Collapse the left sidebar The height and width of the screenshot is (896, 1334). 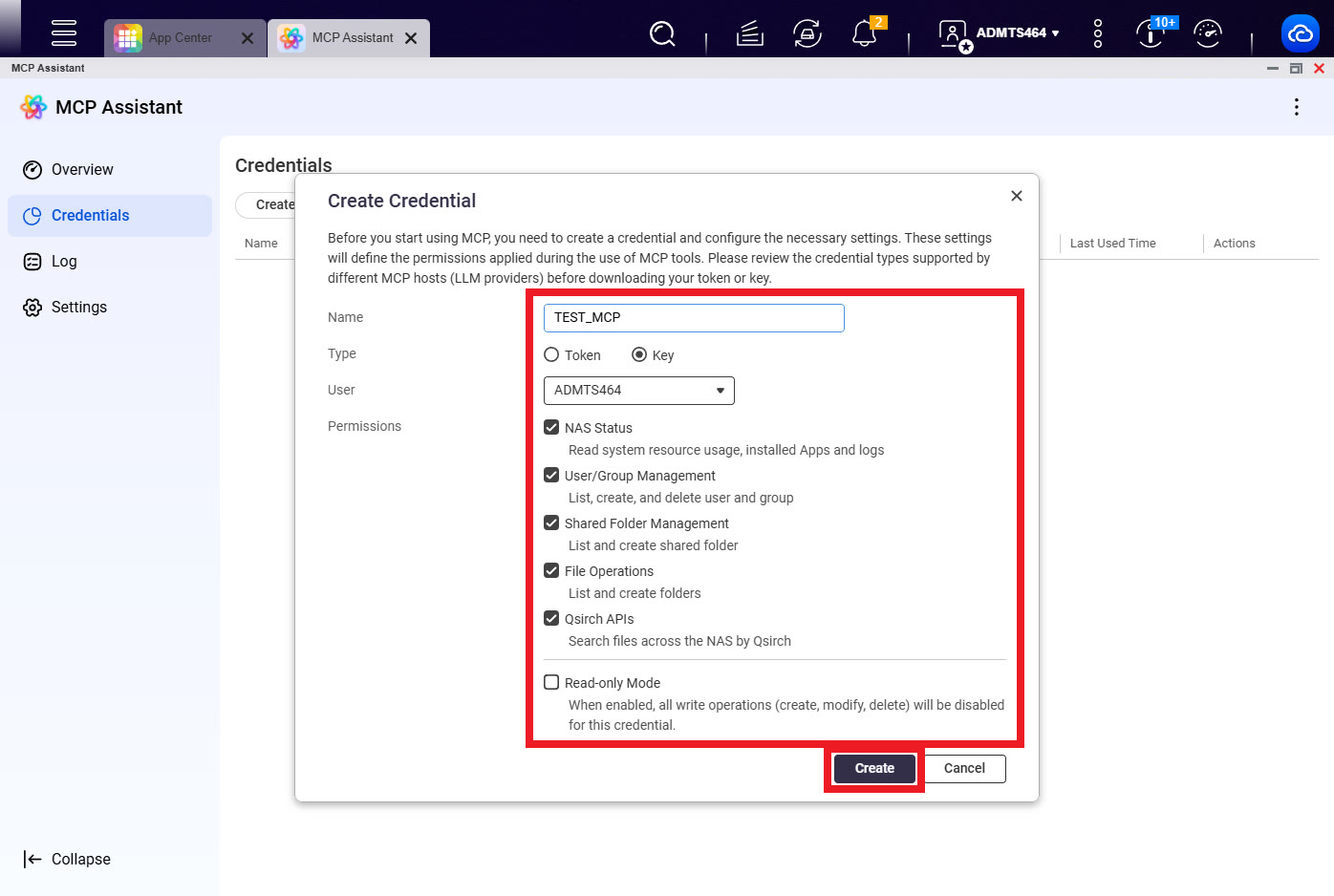click(67, 859)
